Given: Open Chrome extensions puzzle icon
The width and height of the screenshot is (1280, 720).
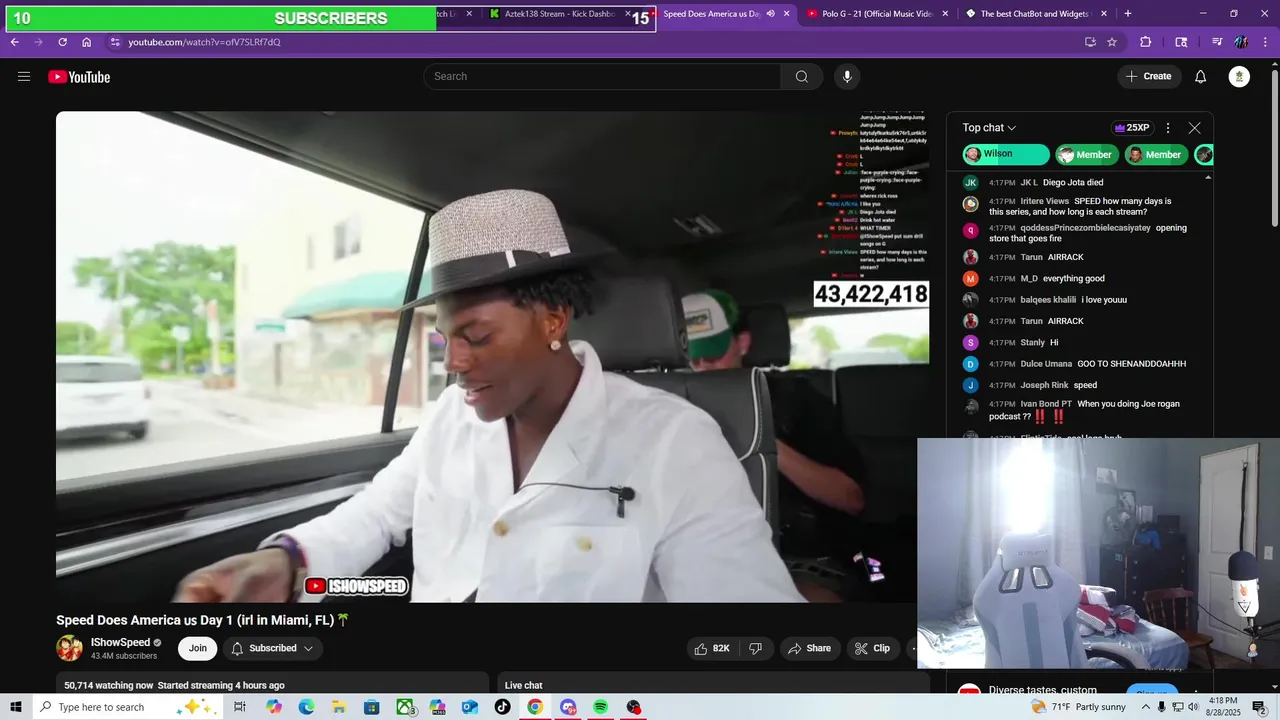Looking at the screenshot, I should 1146,42.
